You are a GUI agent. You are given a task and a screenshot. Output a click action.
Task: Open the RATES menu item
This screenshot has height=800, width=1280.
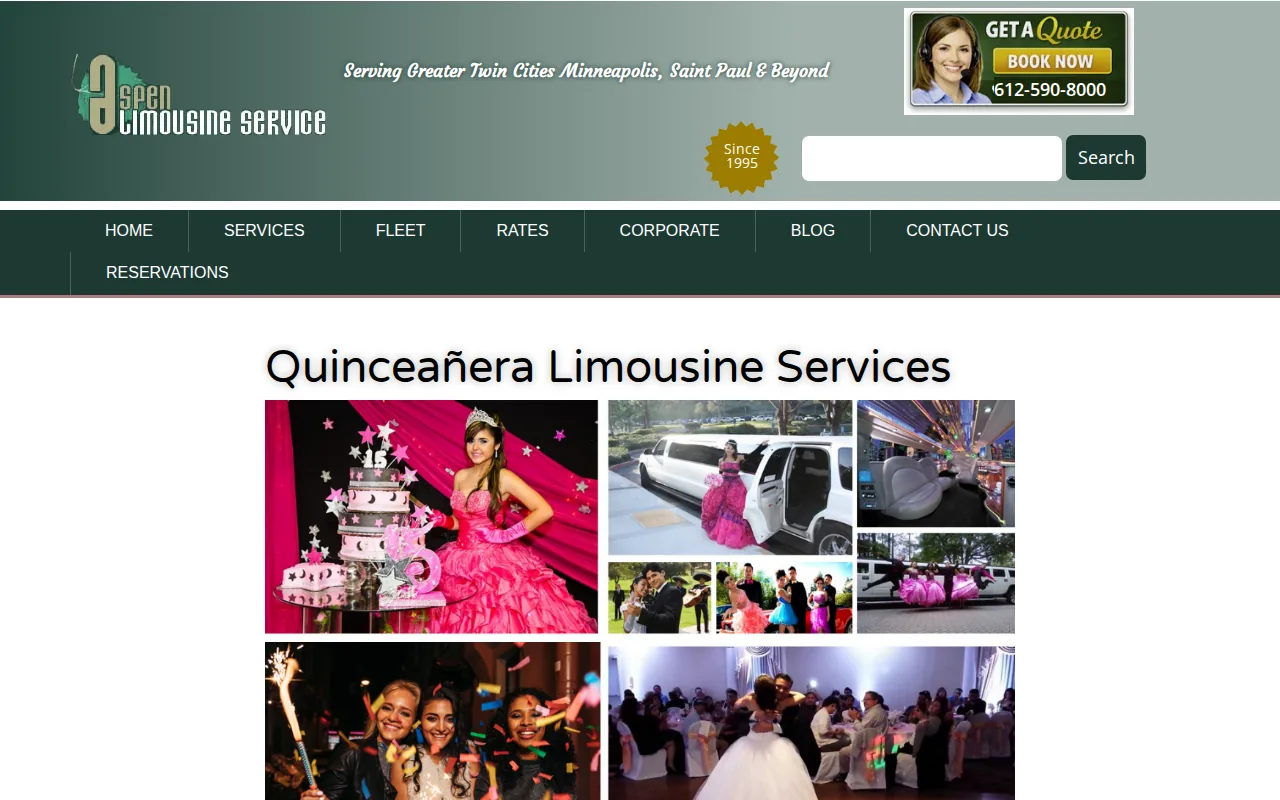click(523, 231)
